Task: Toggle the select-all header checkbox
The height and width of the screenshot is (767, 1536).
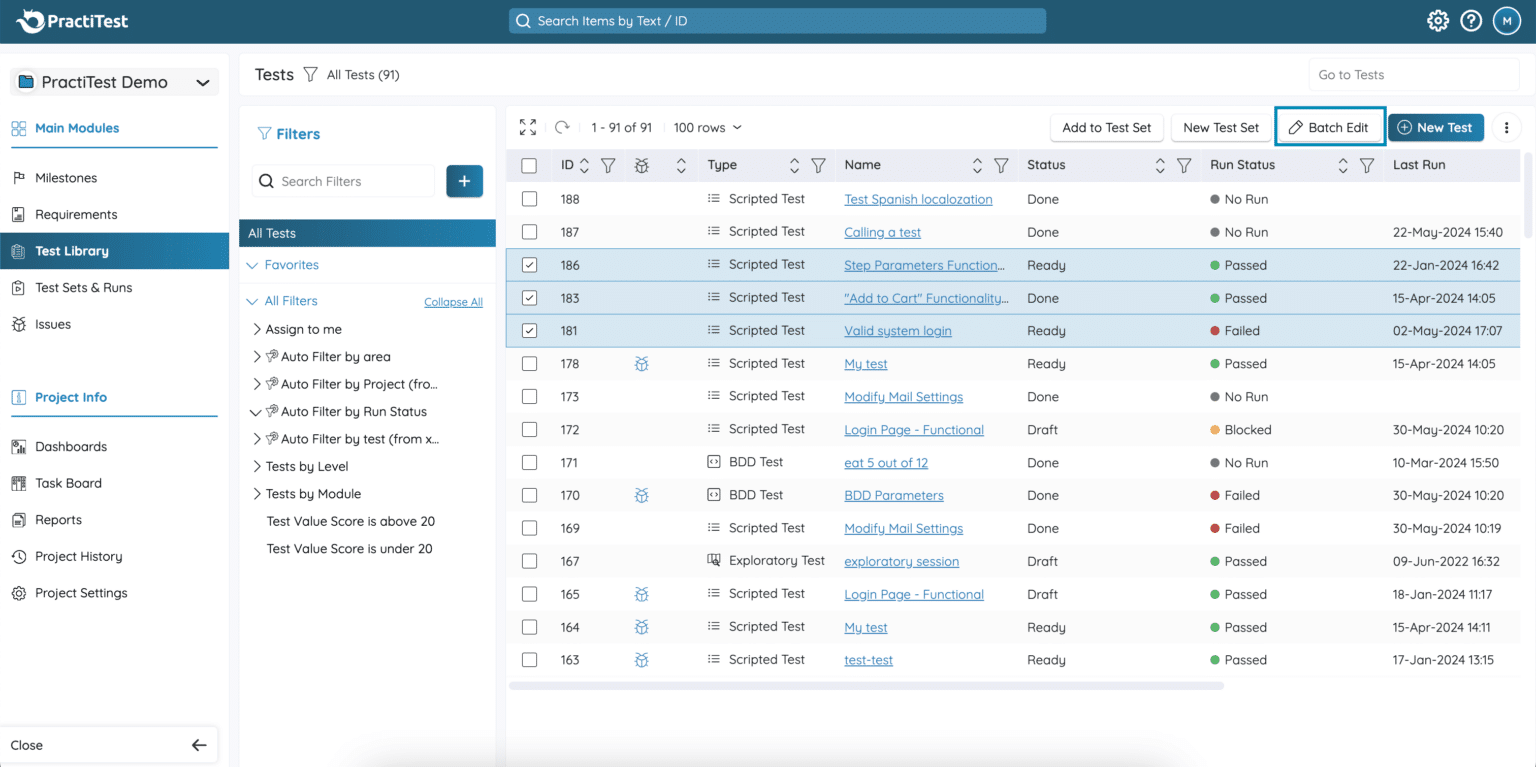Action: (x=529, y=166)
